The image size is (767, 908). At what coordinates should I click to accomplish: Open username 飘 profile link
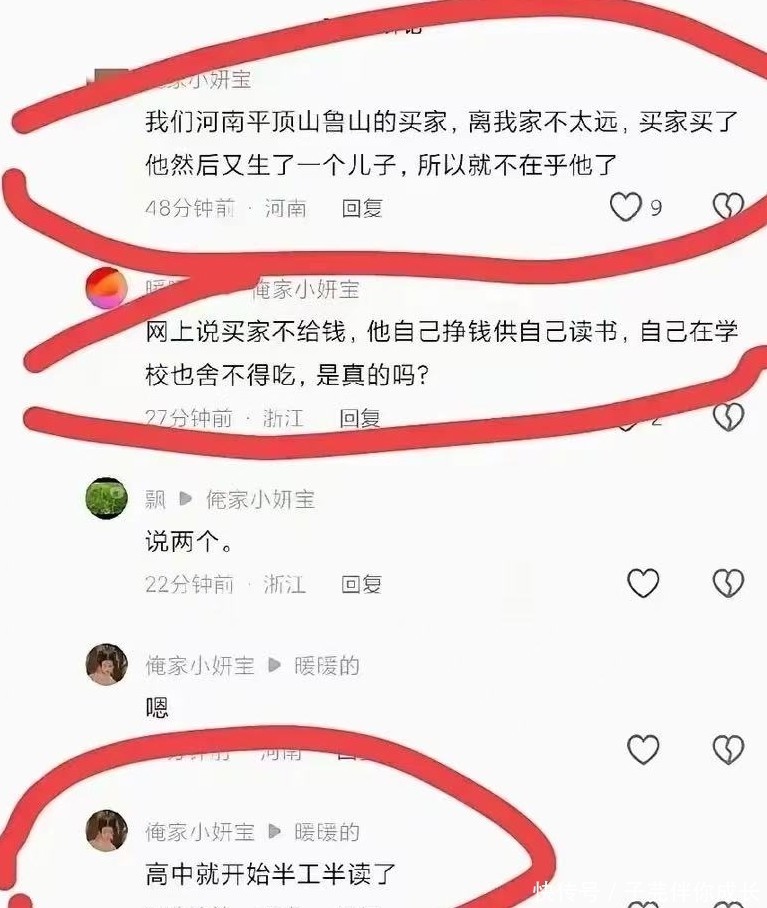(x=155, y=499)
